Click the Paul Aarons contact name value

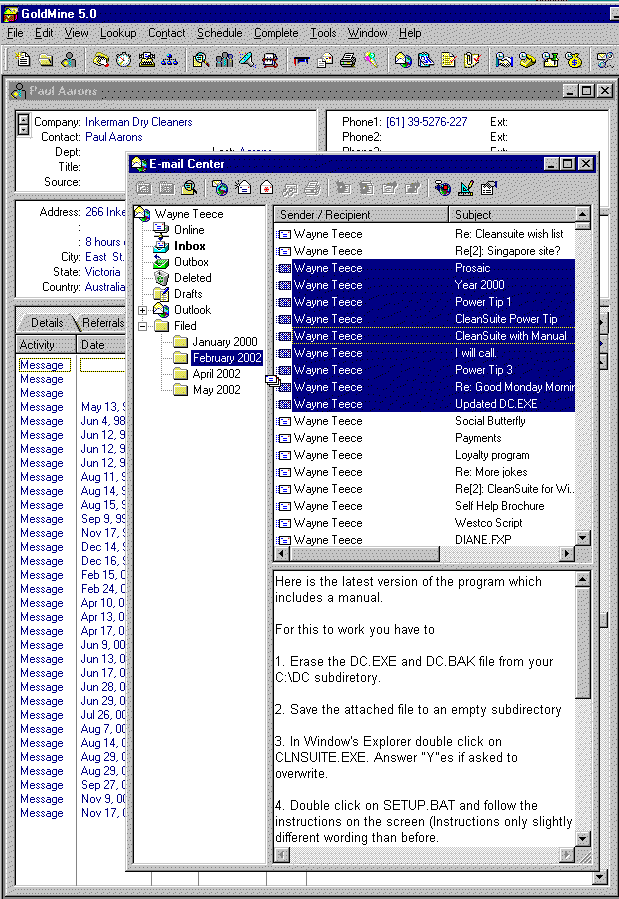point(113,136)
